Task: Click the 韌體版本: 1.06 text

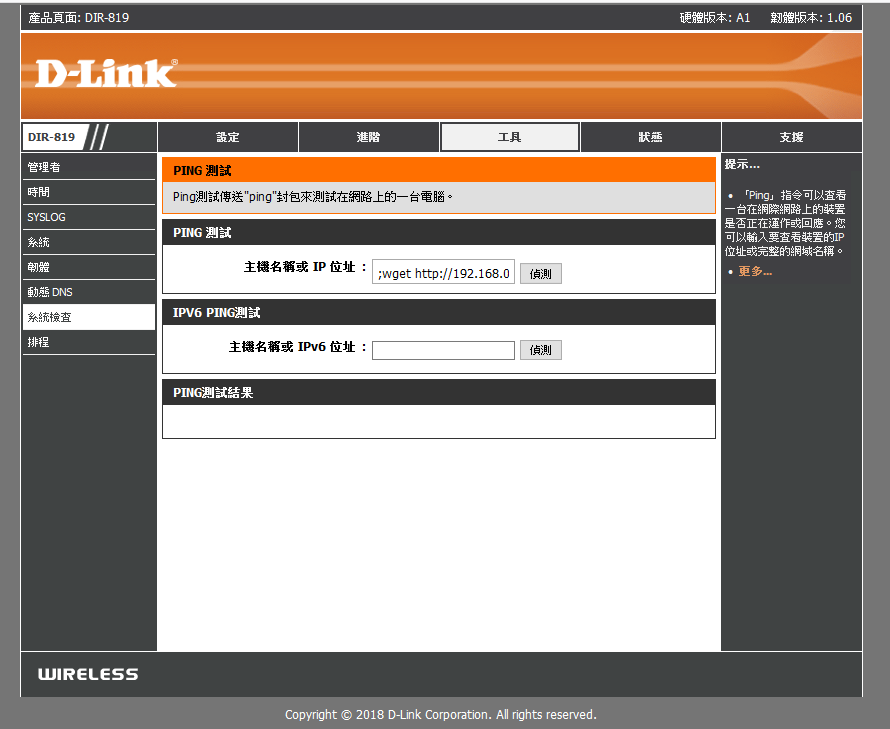Action: coord(811,18)
